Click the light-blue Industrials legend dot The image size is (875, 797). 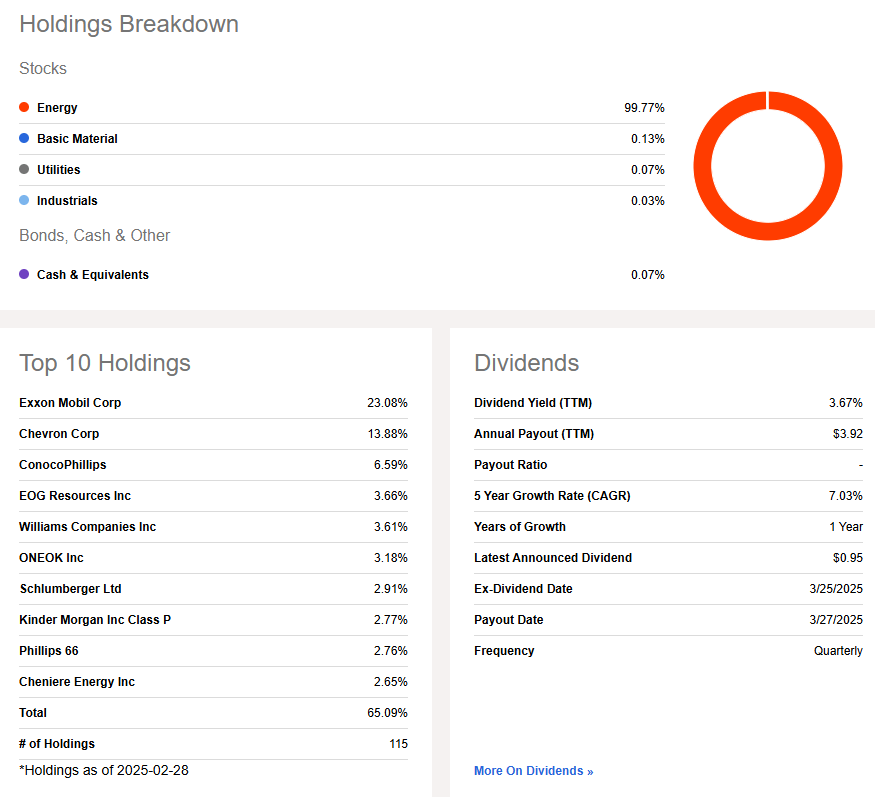click(24, 200)
